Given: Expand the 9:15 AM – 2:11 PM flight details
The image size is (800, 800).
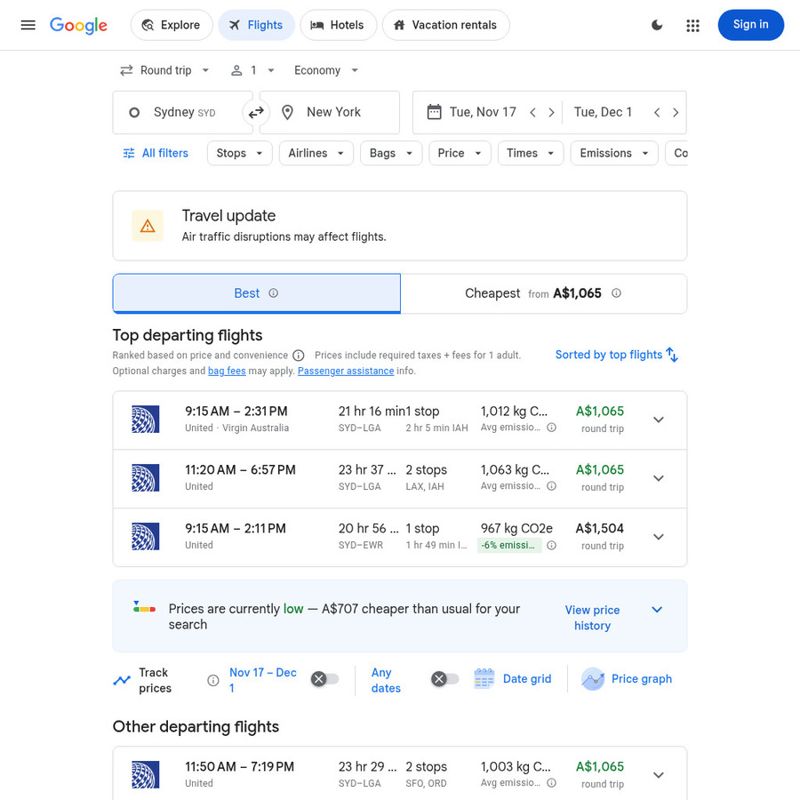Looking at the screenshot, I should [659, 537].
